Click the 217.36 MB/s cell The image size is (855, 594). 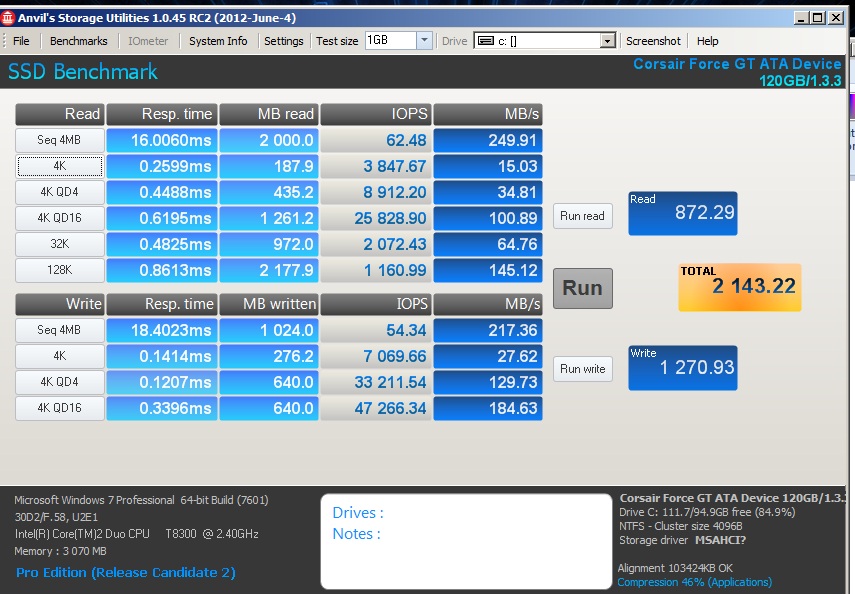coord(488,330)
